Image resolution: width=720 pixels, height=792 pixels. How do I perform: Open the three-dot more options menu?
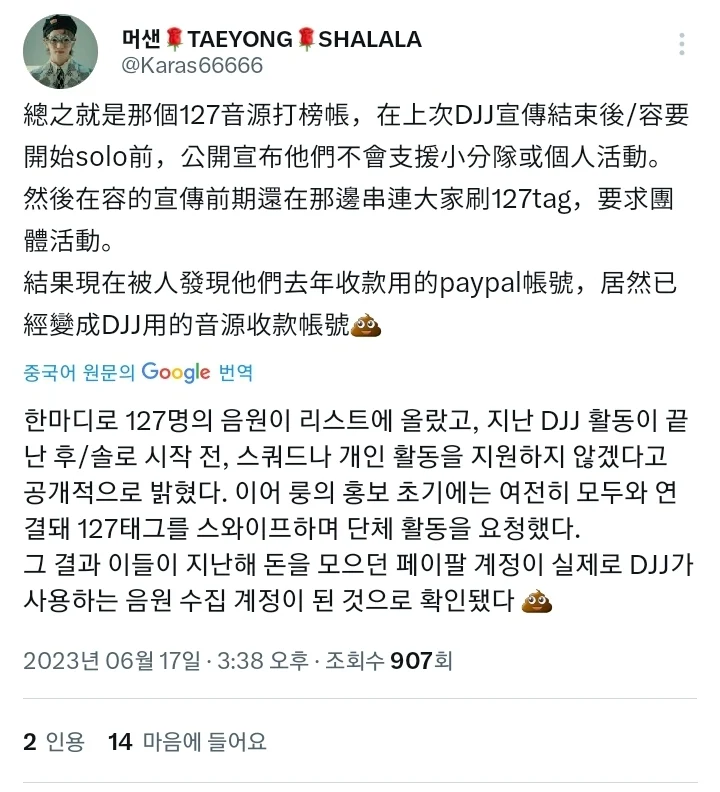(x=682, y=44)
